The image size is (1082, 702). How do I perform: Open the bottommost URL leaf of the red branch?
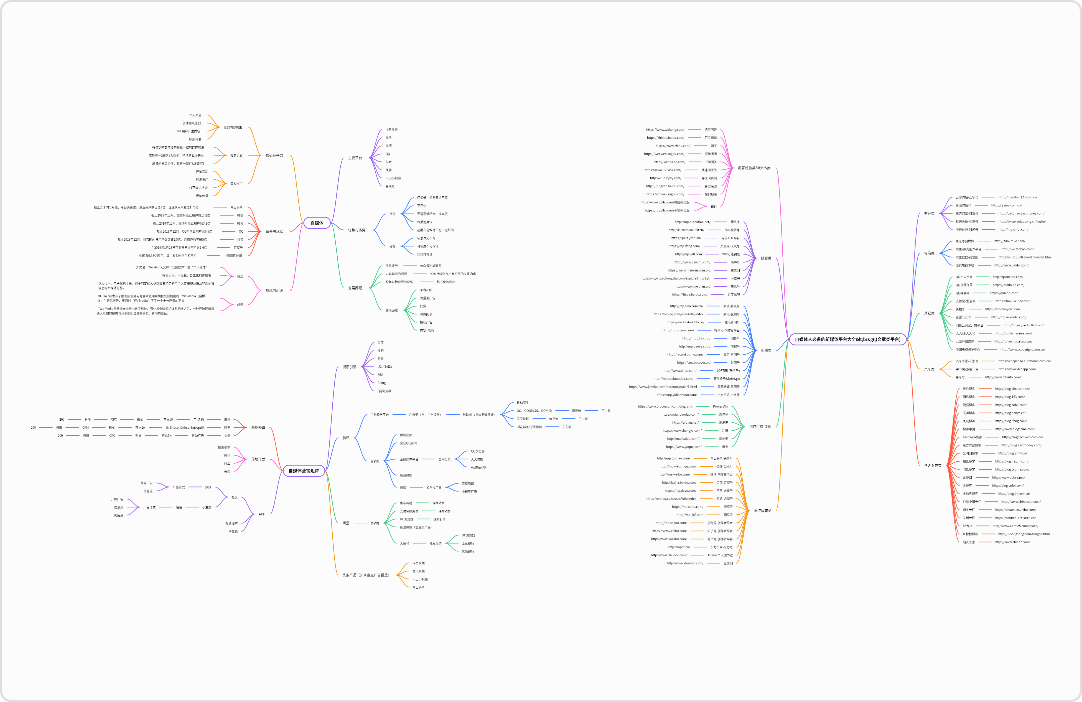1012,542
